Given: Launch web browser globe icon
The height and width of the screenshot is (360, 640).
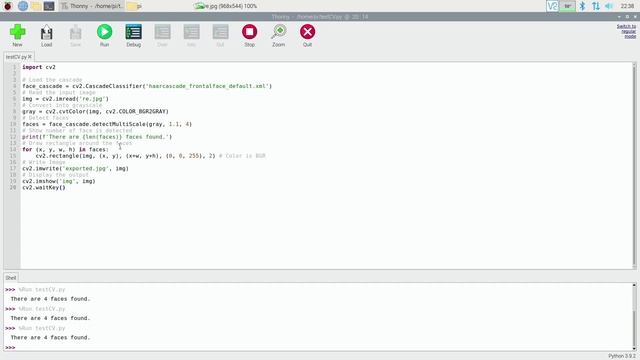Looking at the screenshot, I should [22, 6].
